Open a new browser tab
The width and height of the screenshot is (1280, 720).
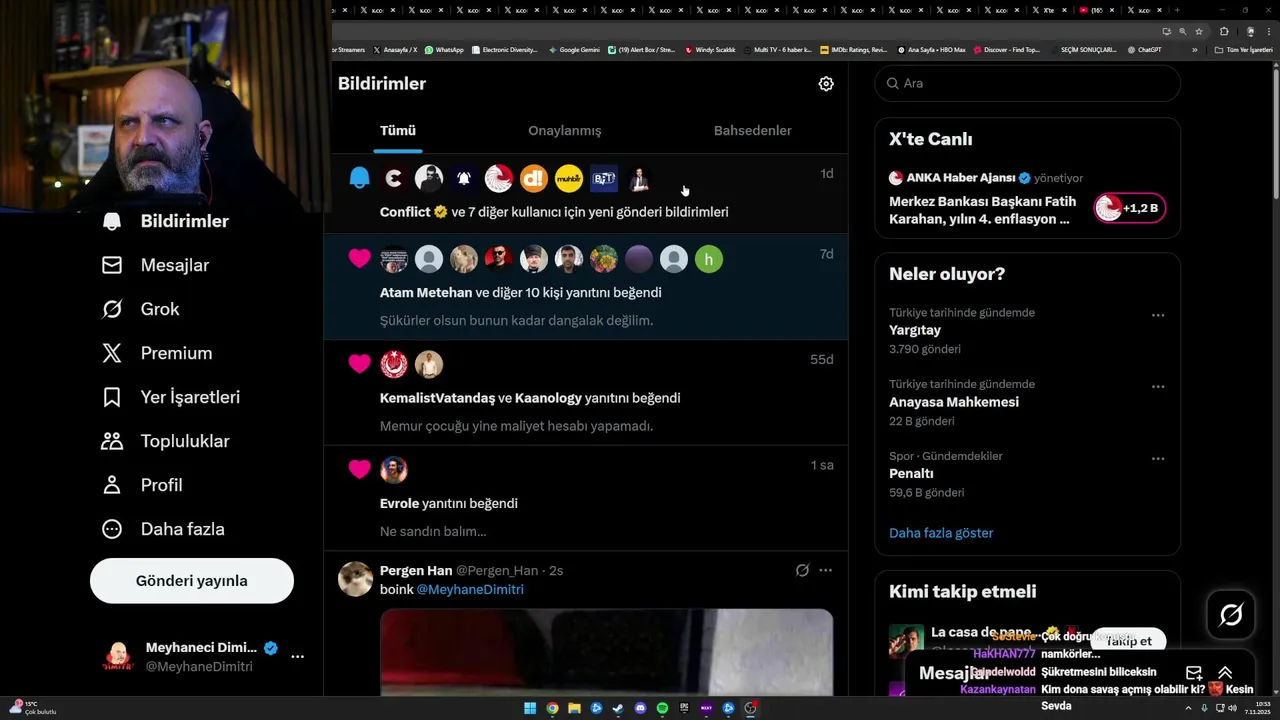tap(1177, 10)
